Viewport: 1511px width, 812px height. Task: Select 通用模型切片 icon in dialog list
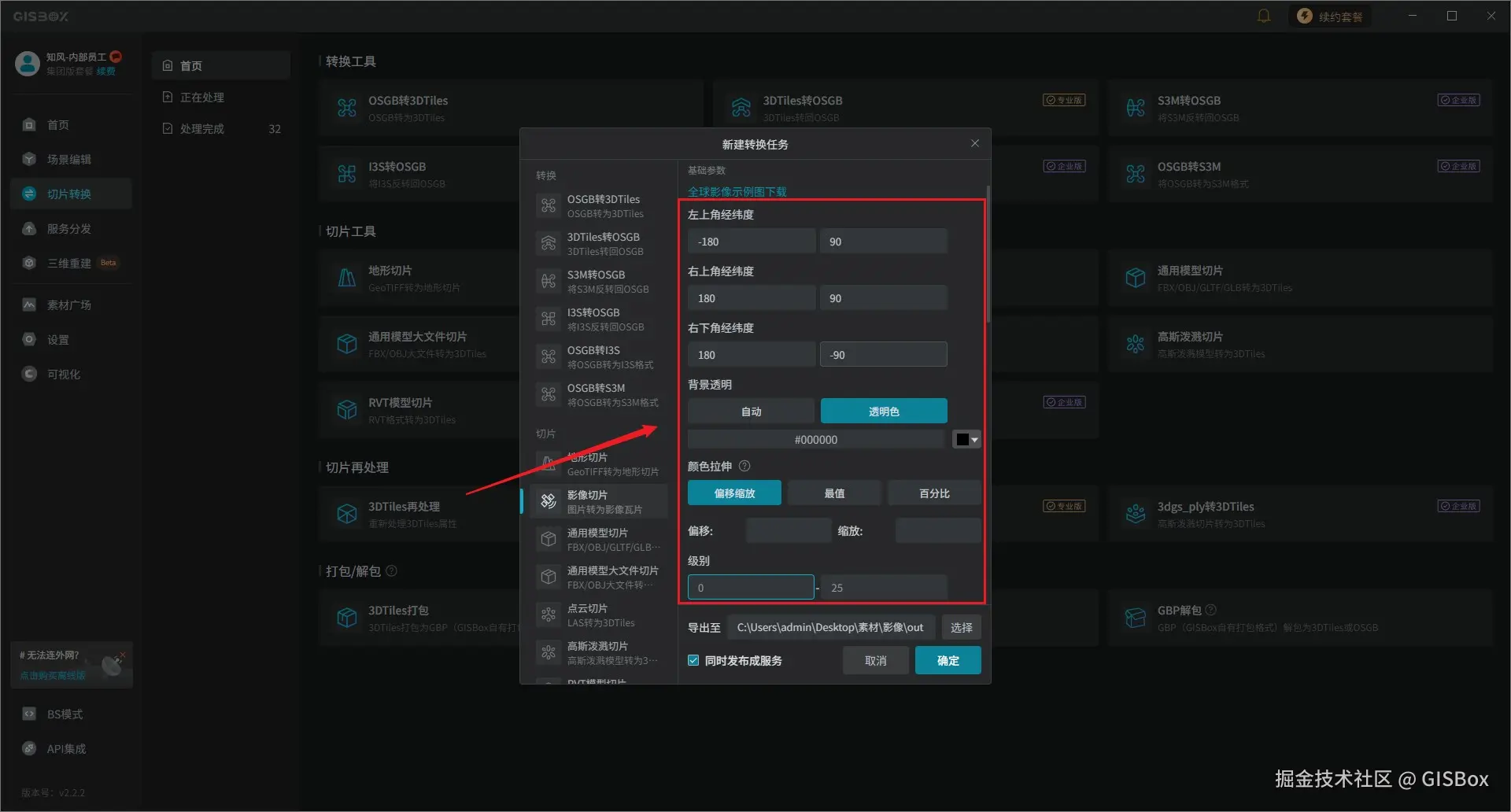point(549,540)
